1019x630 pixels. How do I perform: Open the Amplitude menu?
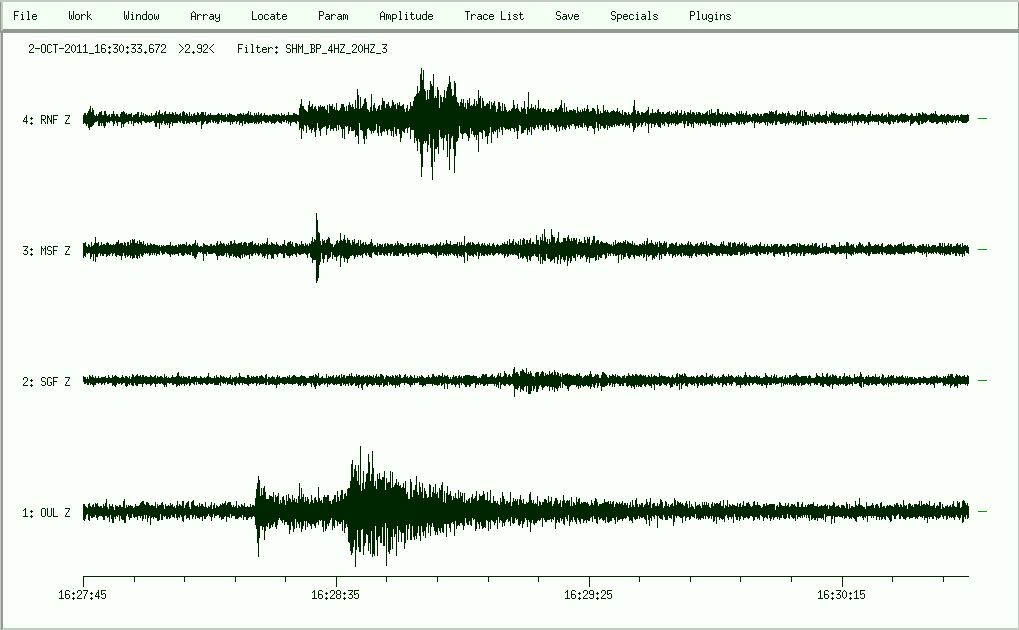coord(406,16)
